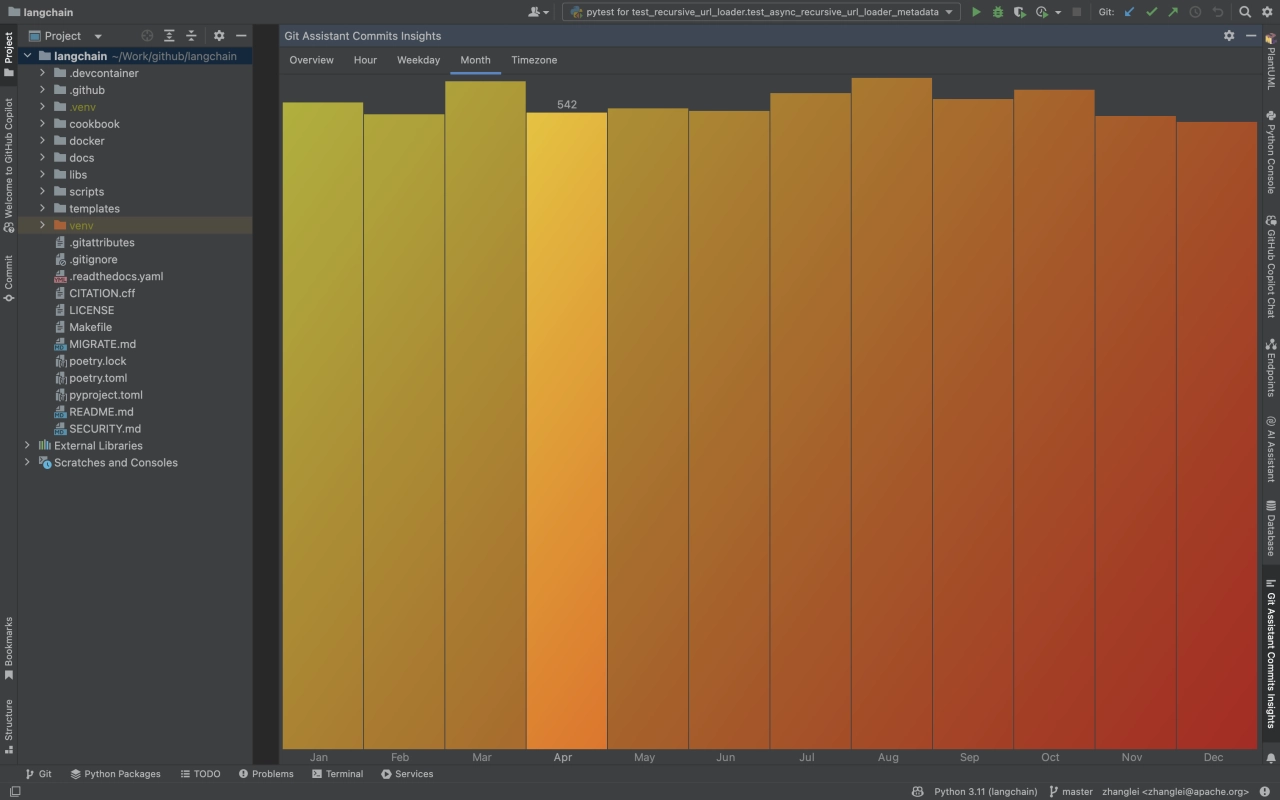
Task: Expand the libs folder in the tree
Action: point(43,175)
